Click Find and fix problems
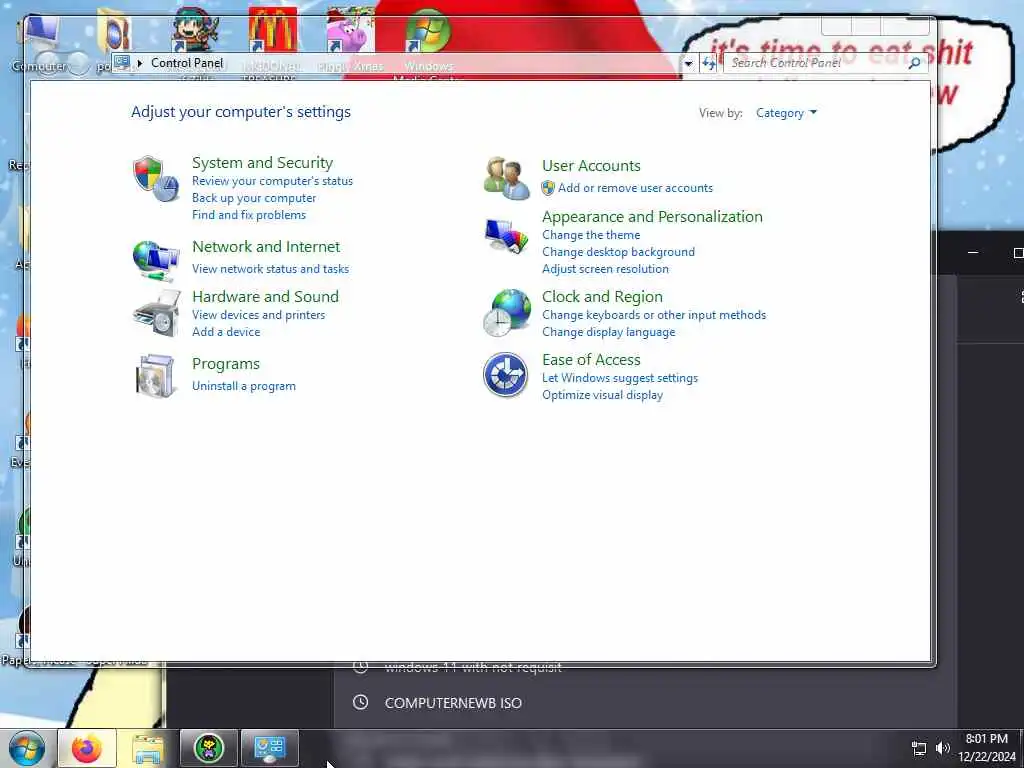 pyautogui.click(x=249, y=215)
